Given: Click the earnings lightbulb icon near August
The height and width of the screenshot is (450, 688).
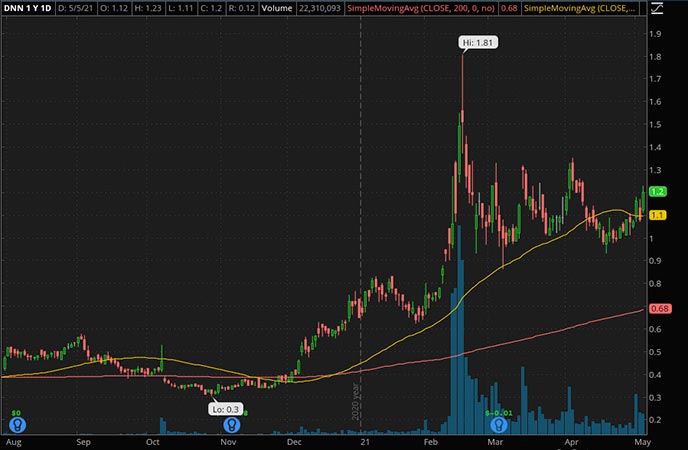Looking at the screenshot, I should coord(17,423).
